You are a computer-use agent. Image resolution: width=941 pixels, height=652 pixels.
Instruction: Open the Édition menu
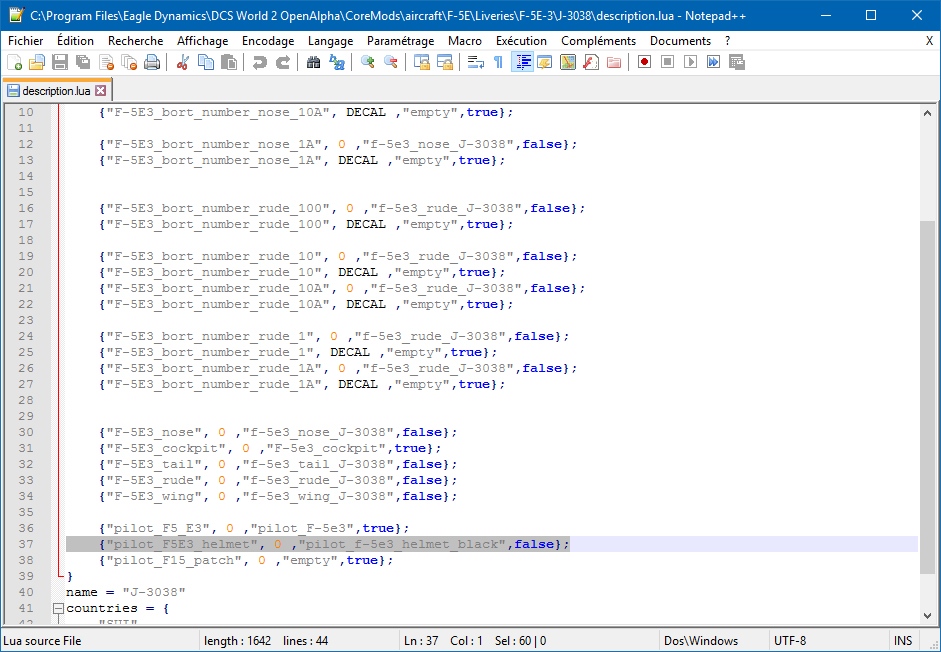tap(76, 41)
